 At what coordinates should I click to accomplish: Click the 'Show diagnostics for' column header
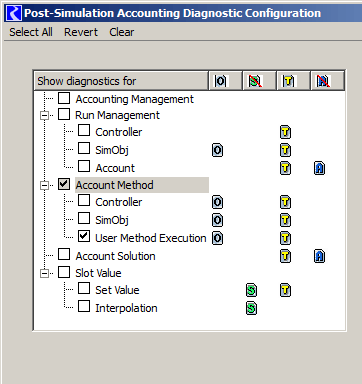click(x=121, y=81)
